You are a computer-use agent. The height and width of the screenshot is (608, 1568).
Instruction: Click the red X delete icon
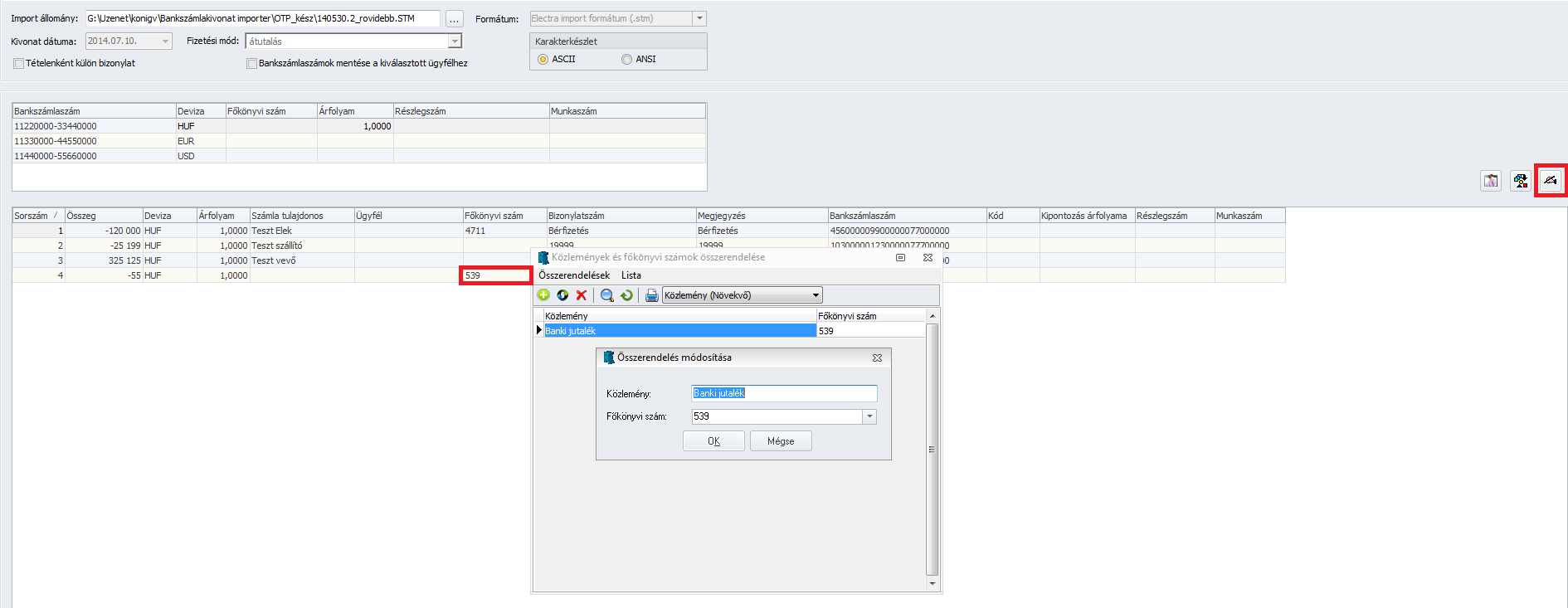click(x=582, y=295)
